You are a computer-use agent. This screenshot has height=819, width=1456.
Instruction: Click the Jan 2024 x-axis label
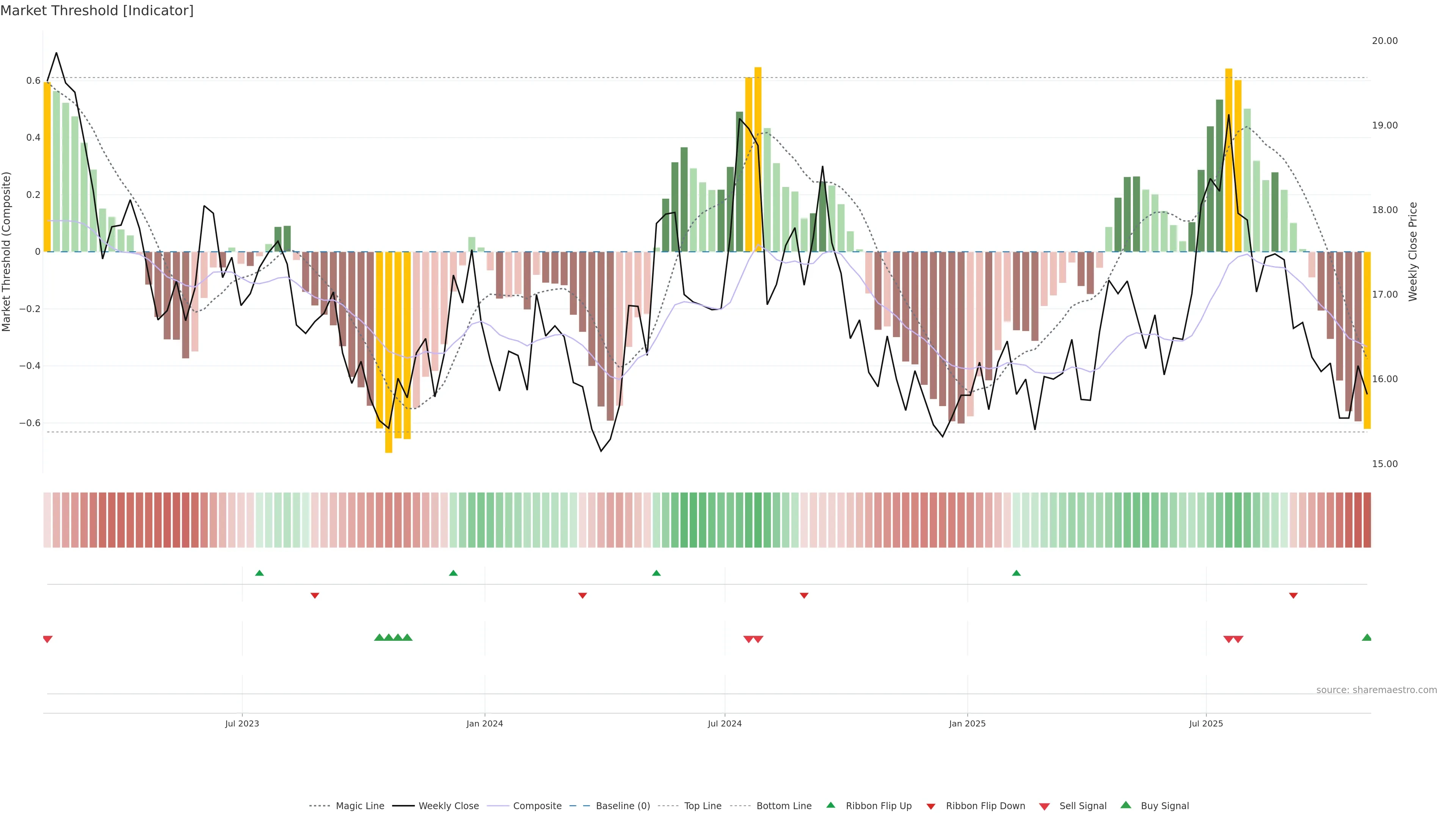485,723
